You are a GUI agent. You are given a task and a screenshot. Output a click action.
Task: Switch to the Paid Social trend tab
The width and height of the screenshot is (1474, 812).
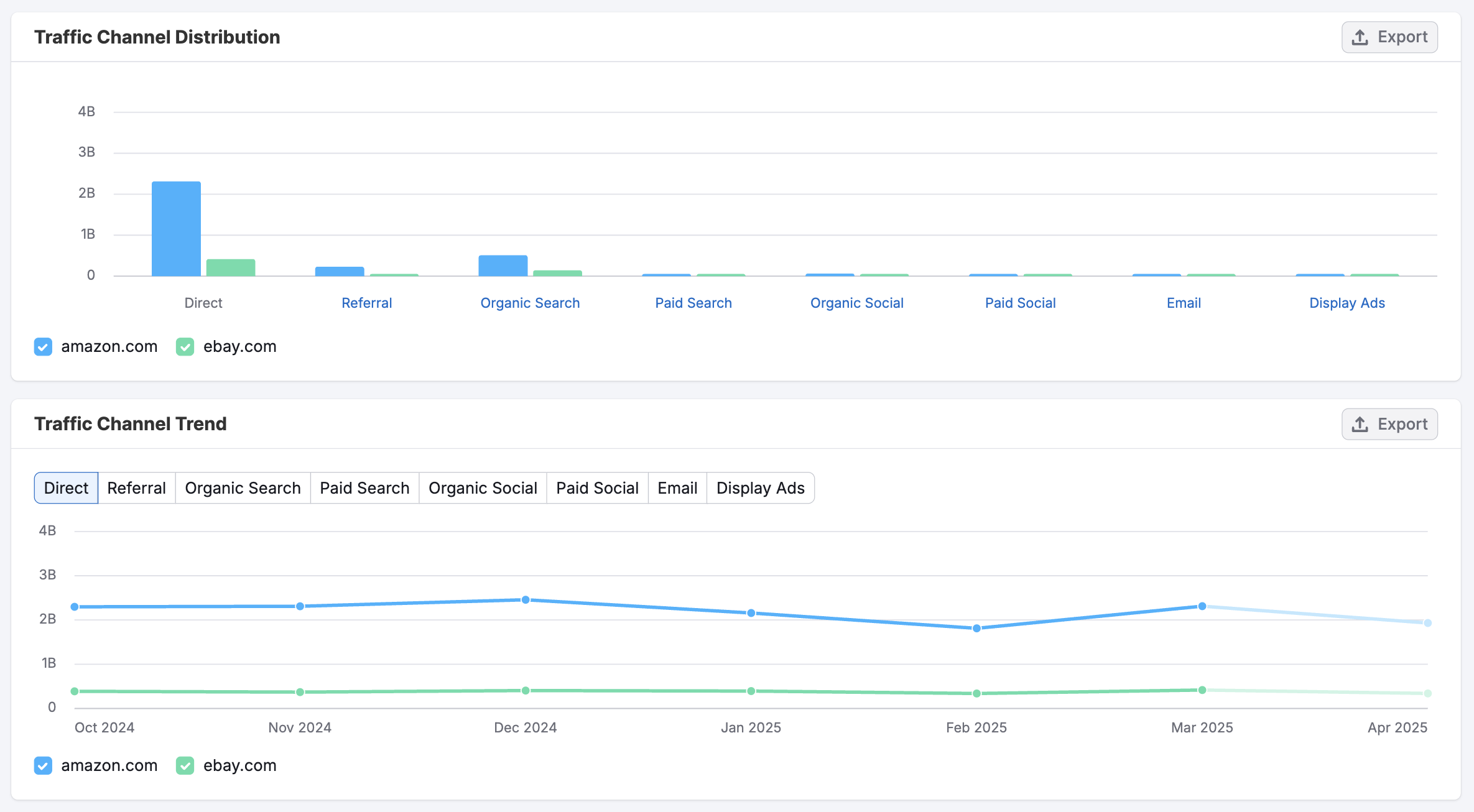[597, 488]
